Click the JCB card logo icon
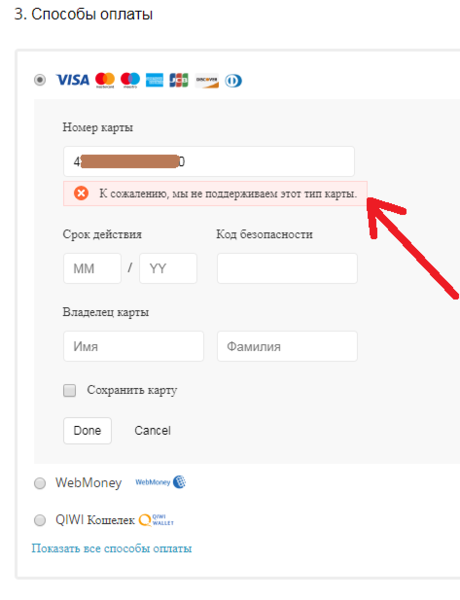The image size is (460, 600). pyautogui.click(x=179, y=80)
